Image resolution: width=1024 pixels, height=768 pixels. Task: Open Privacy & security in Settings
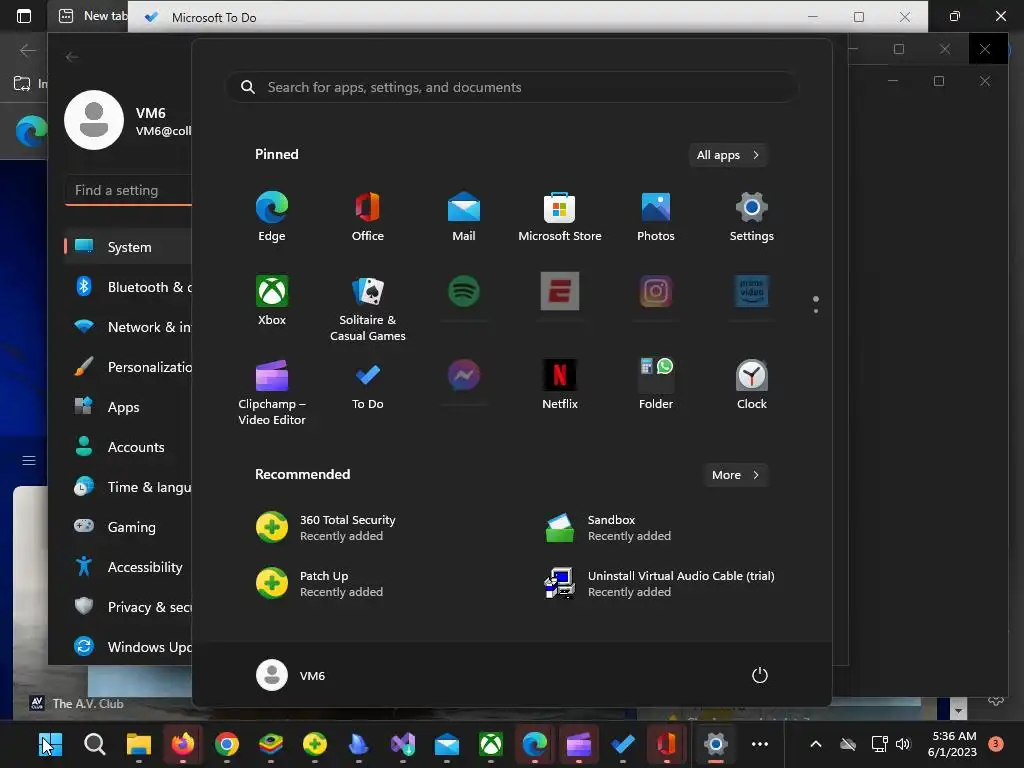click(x=128, y=607)
